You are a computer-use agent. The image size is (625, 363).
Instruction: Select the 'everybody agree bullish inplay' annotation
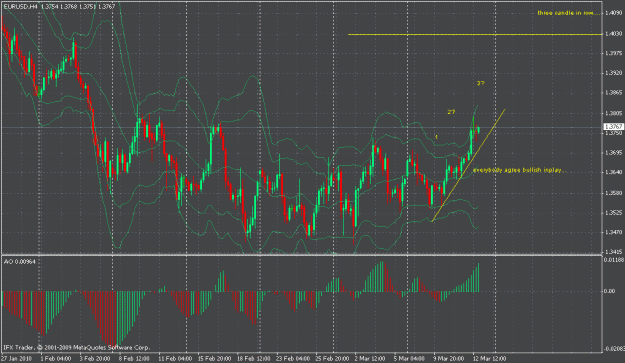tap(519, 170)
